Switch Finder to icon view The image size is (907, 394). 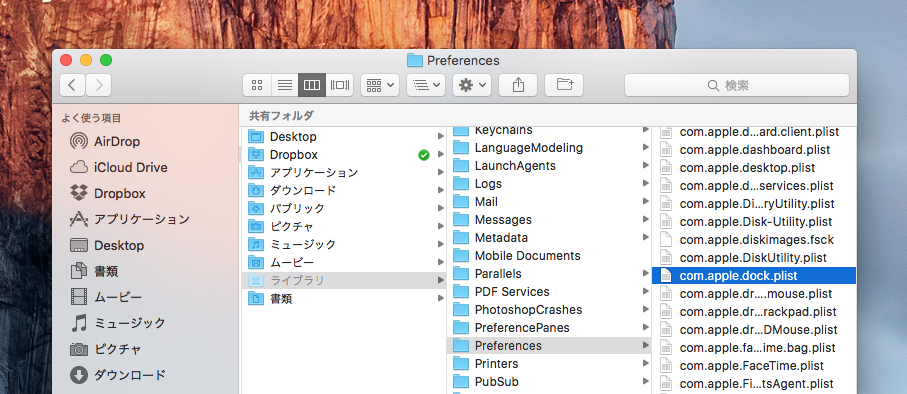[257, 85]
